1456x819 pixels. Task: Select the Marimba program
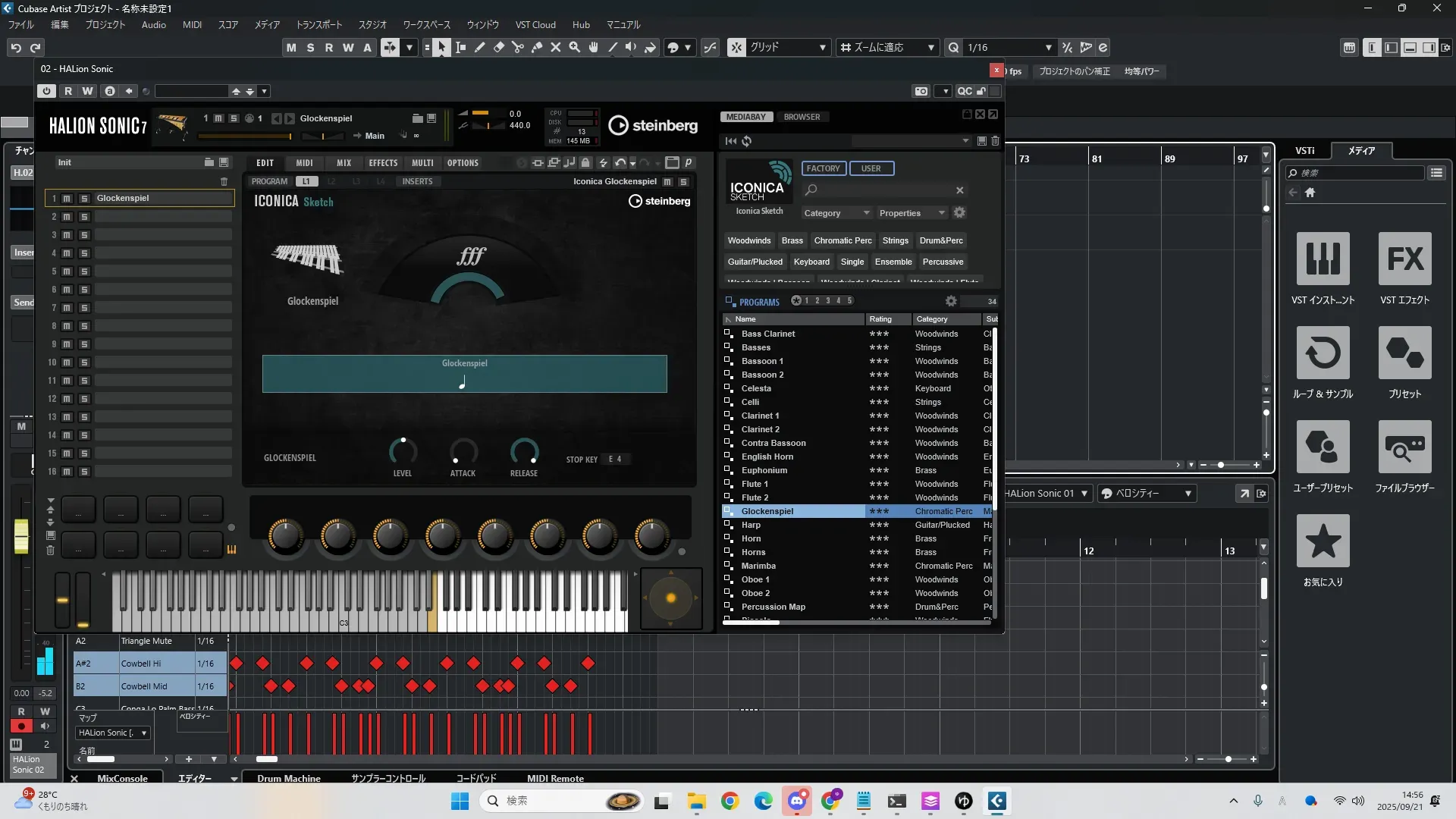click(758, 566)
